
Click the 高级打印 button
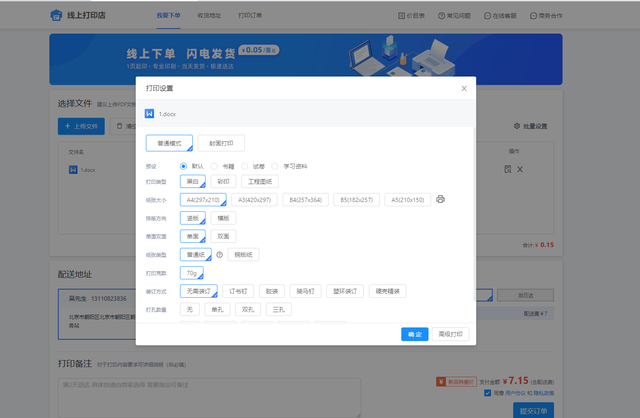pos(449,334)
